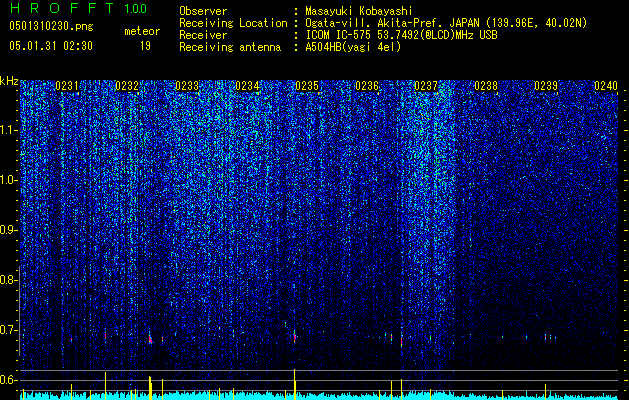This screenshot has width=629, height=400.
Task: Click the 0232 time marker
Action: click(x=127, y=86)
